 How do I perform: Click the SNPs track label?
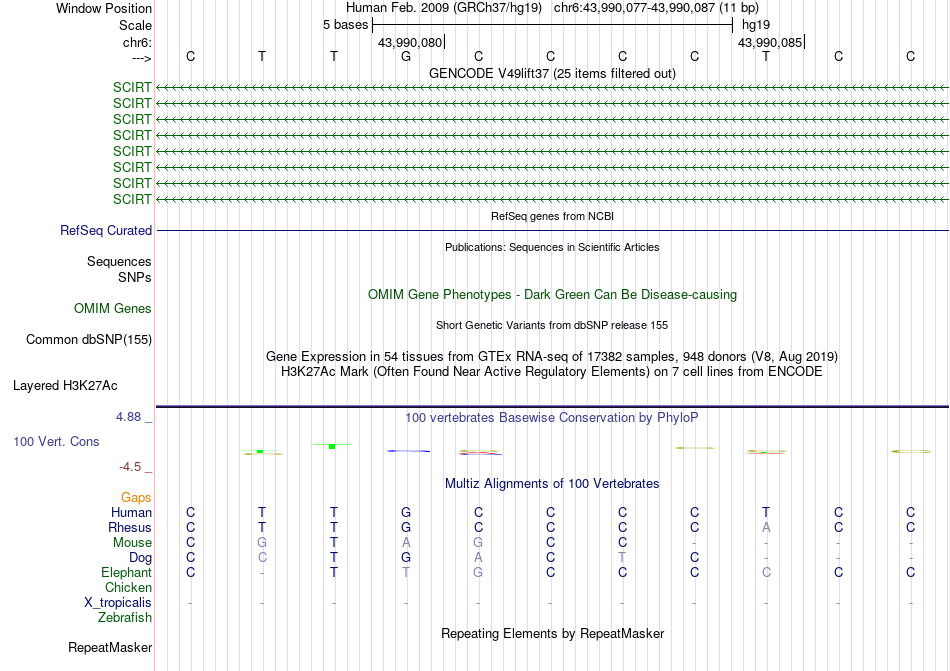(135, 277)
